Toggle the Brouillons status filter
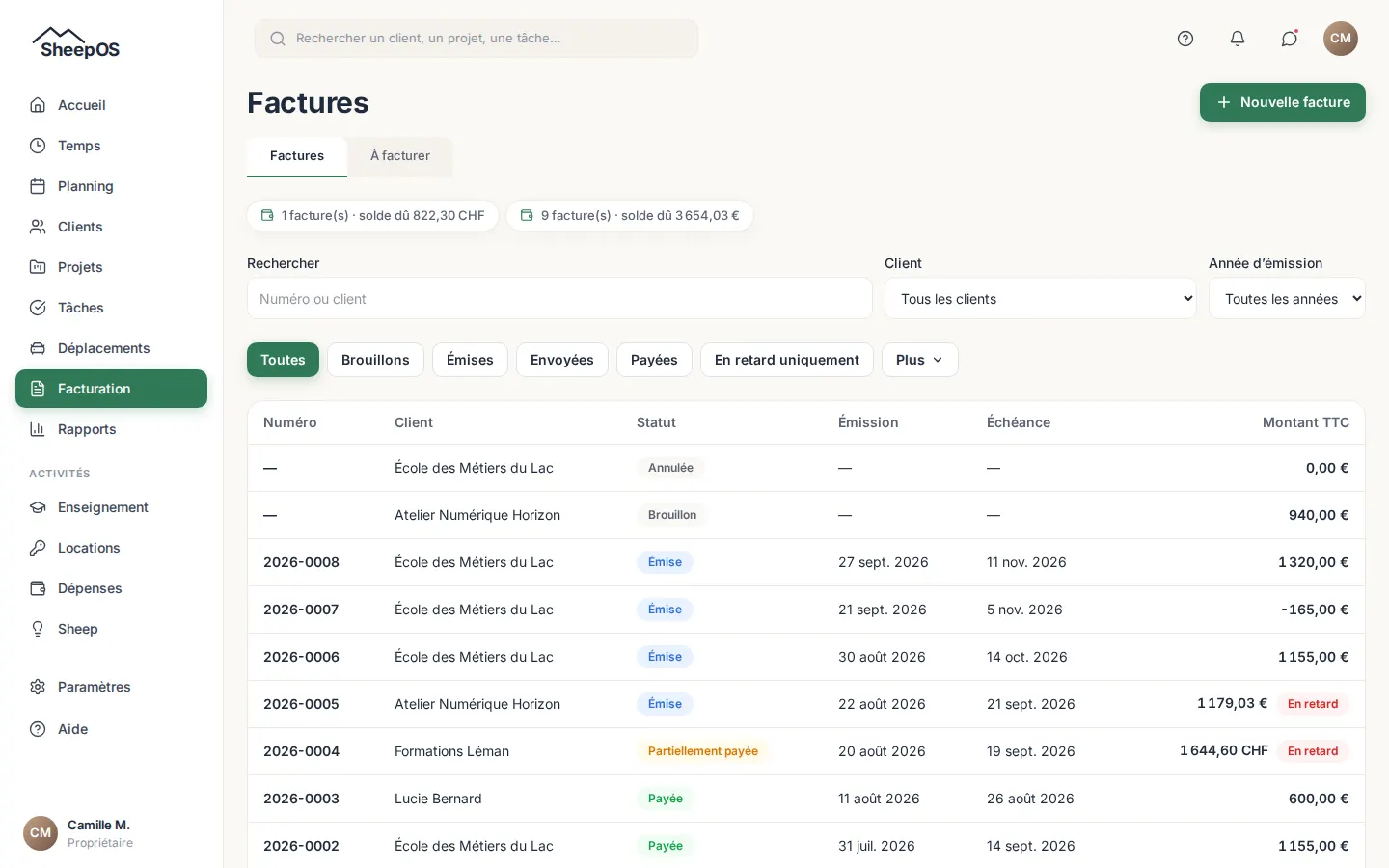Viewport: 1389px width, 868px height. (x=375, y=360)
